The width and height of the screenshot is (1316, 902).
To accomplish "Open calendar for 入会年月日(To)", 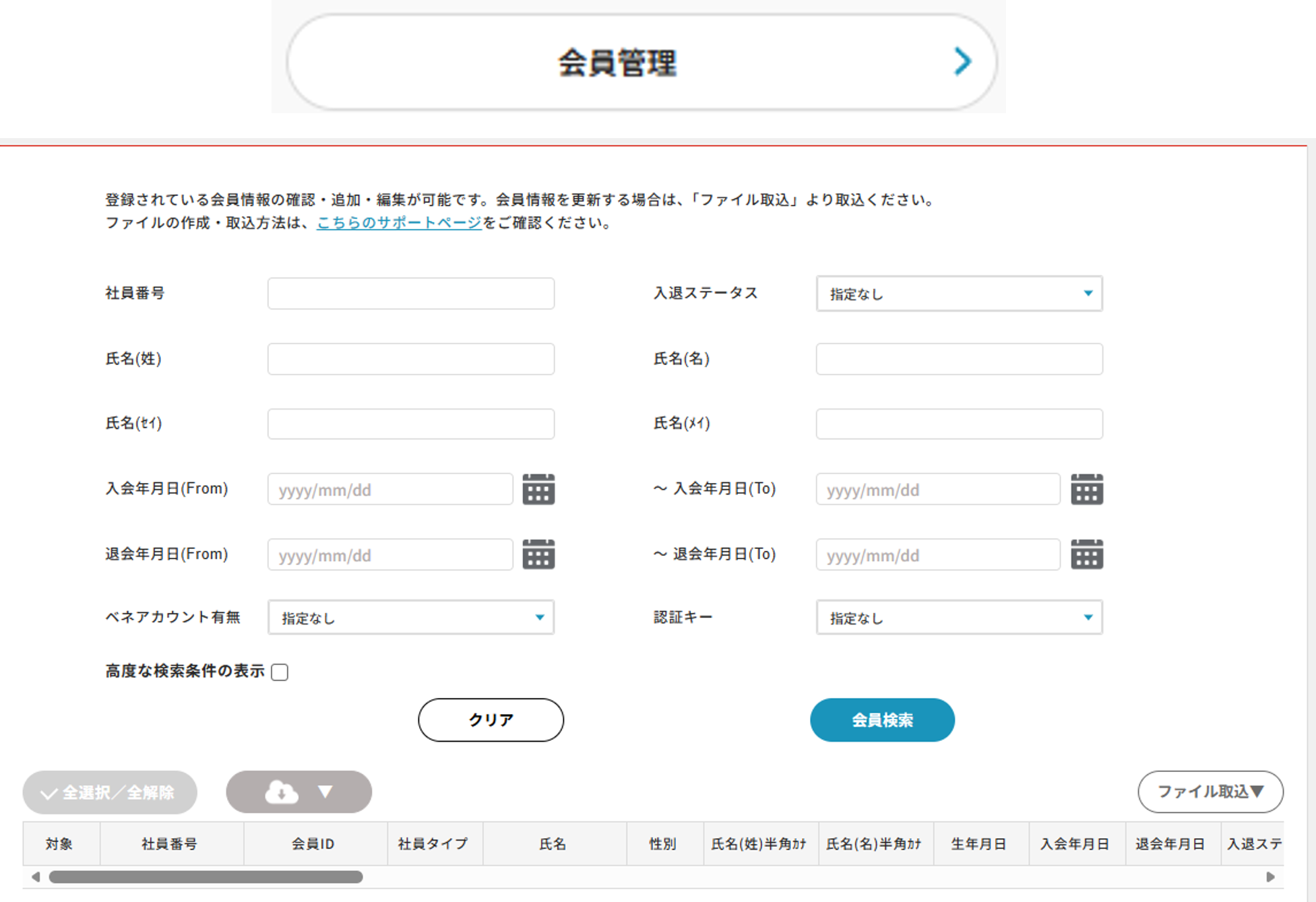I will (x=1086, y=489).
